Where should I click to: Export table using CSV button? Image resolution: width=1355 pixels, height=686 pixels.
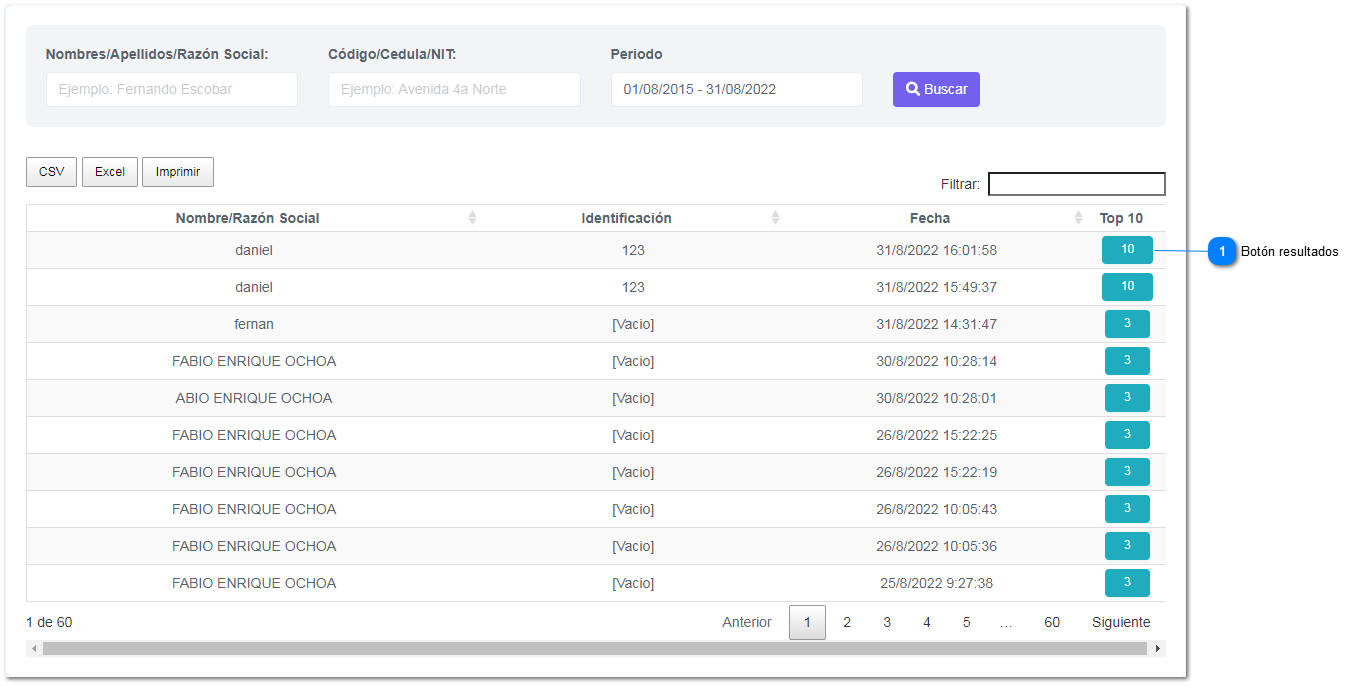pyautogui.click(x=51, y=172)
